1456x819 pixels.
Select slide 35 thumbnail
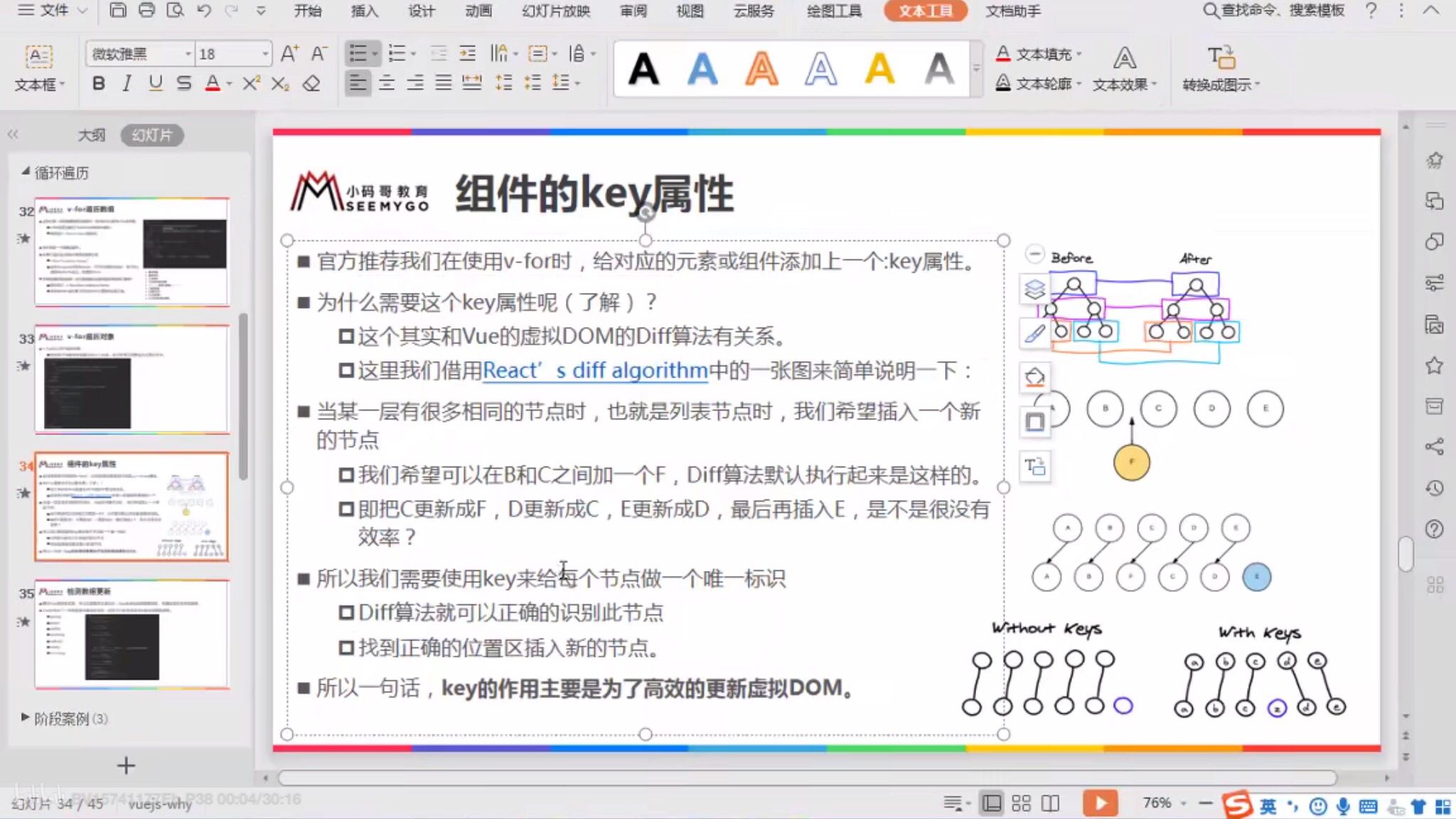pyautogui.click(x=132, y=633)
